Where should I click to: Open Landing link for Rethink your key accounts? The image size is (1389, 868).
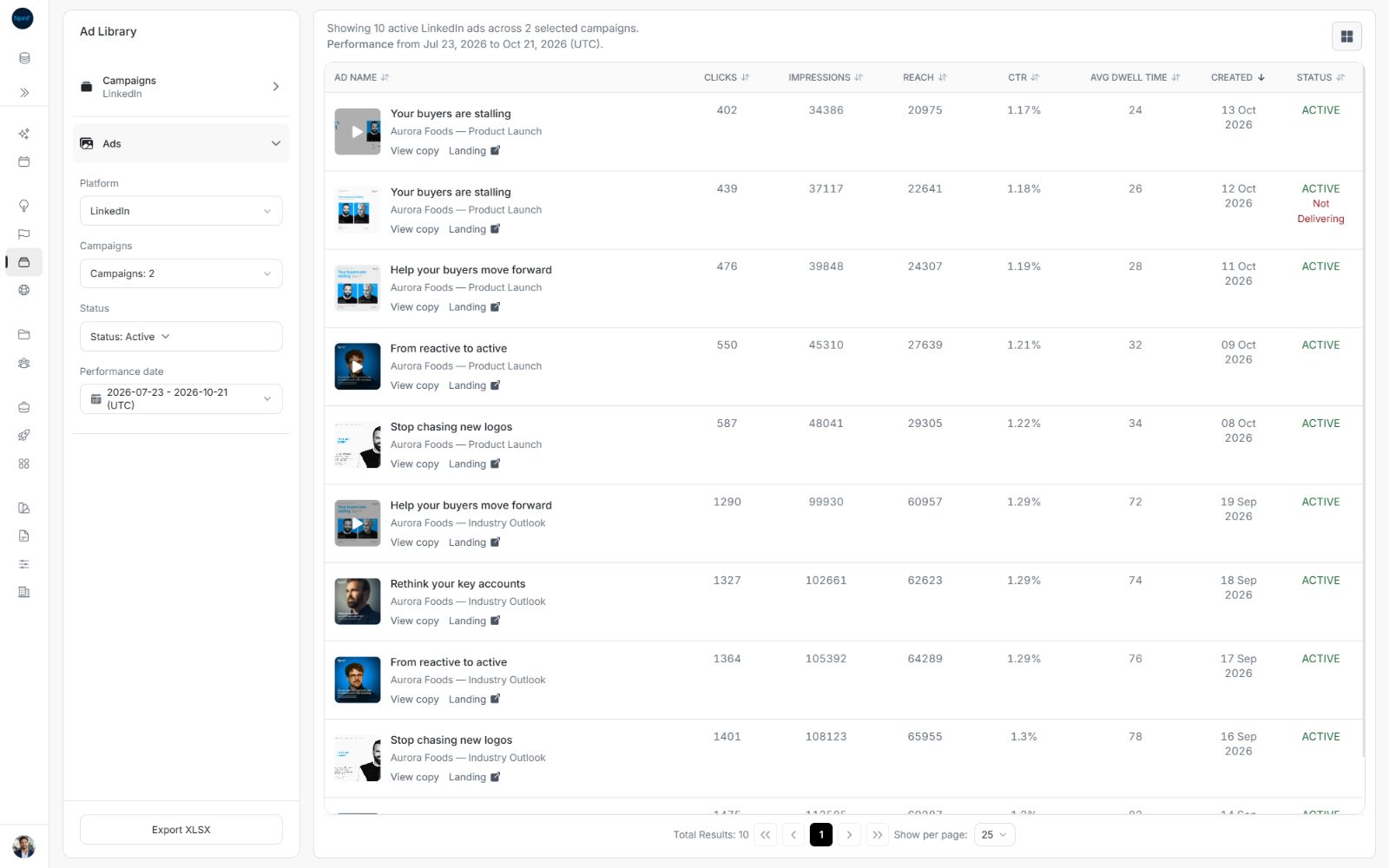(x=474, y=621)
